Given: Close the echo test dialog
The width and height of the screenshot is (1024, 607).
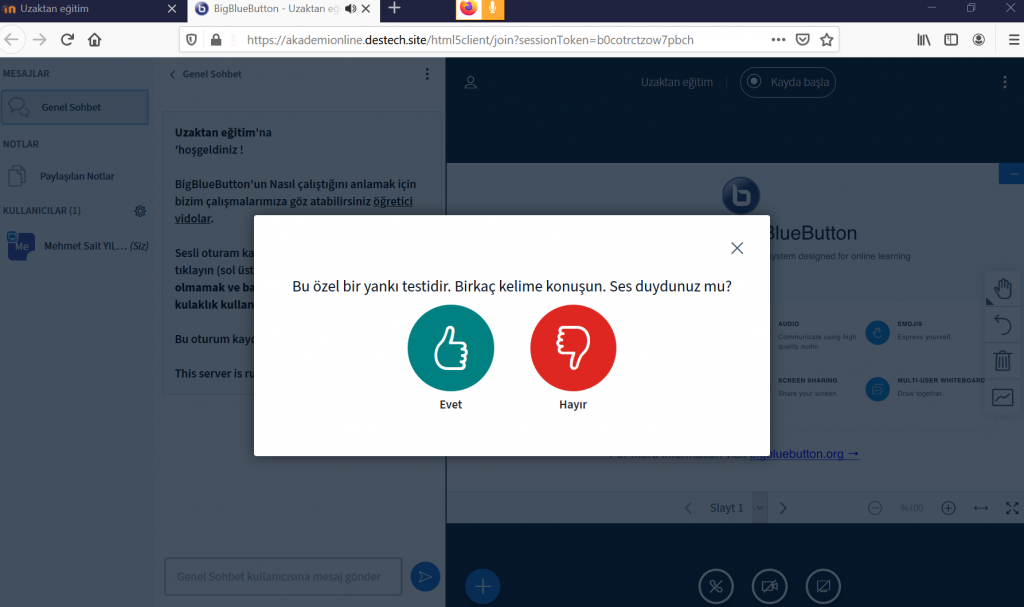Looking at the screenshot, I should [x=737, y=248].
